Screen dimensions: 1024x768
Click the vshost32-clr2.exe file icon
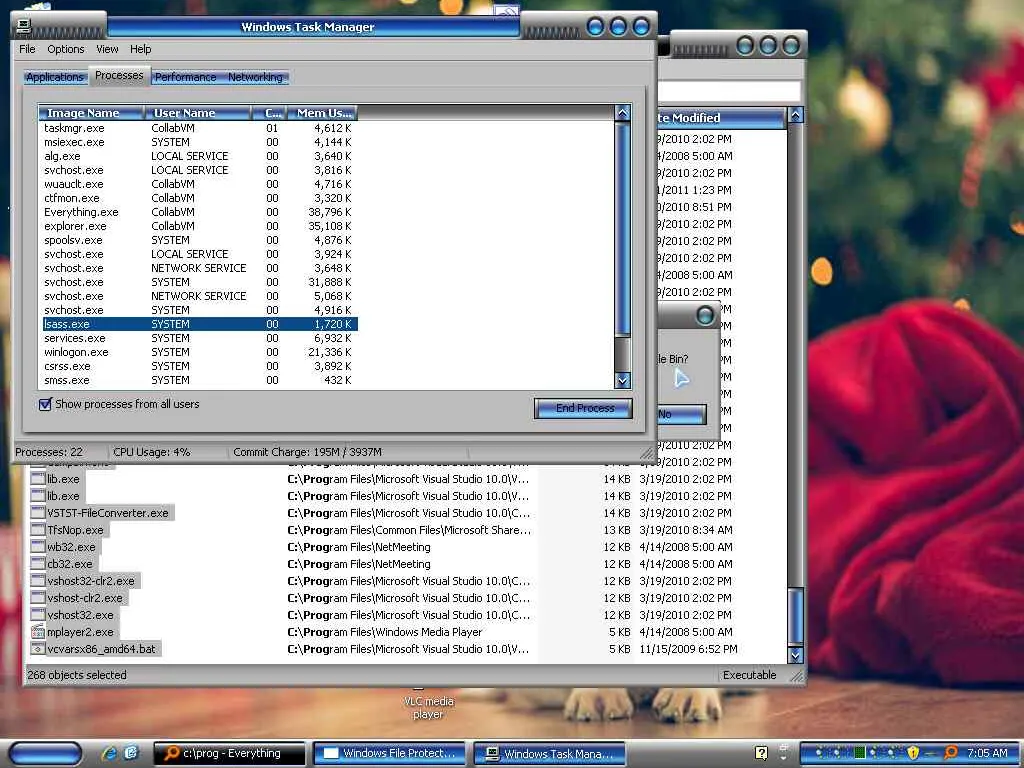[x=38, y=581]
